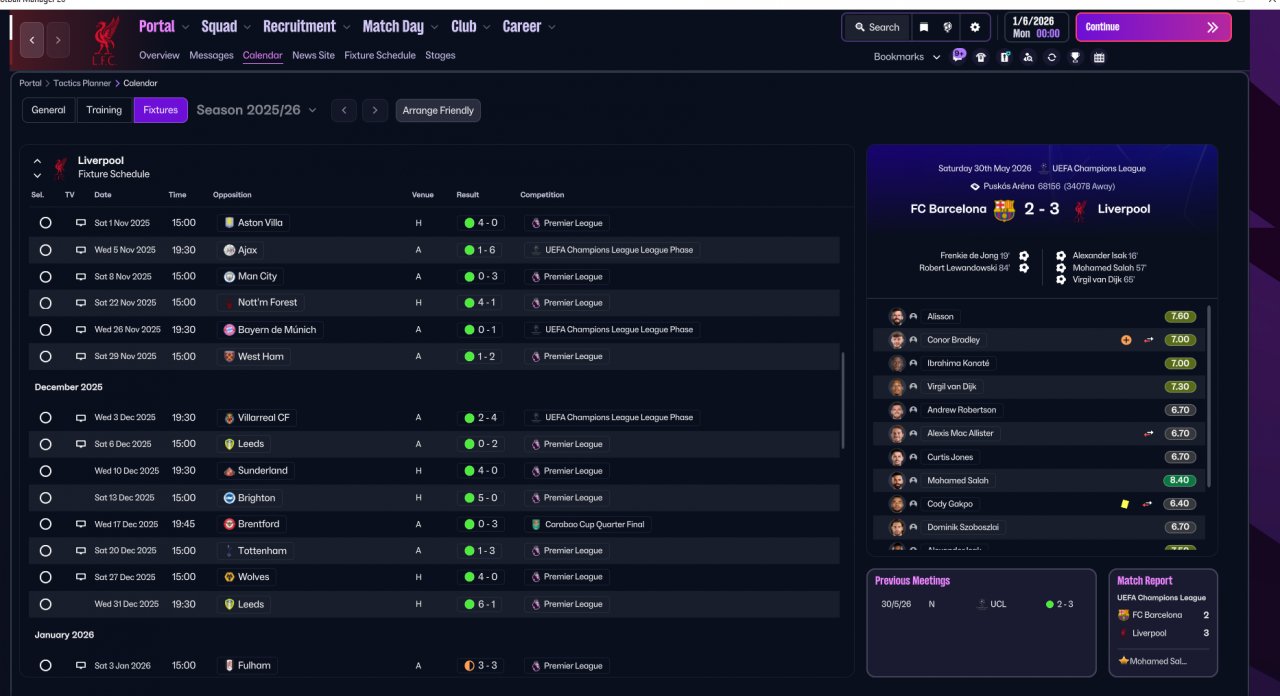
Task: Click the substitution arrows icon for Alexis Mac Allister
Action: coord(1149,434)
